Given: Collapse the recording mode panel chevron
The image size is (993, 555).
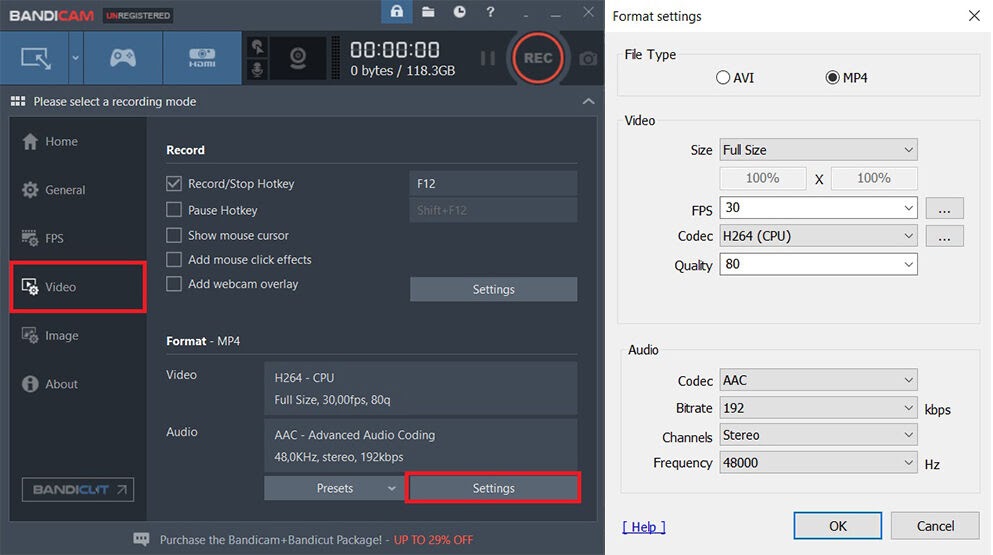Looking at the screenshot, I should (x=588, y=101).
